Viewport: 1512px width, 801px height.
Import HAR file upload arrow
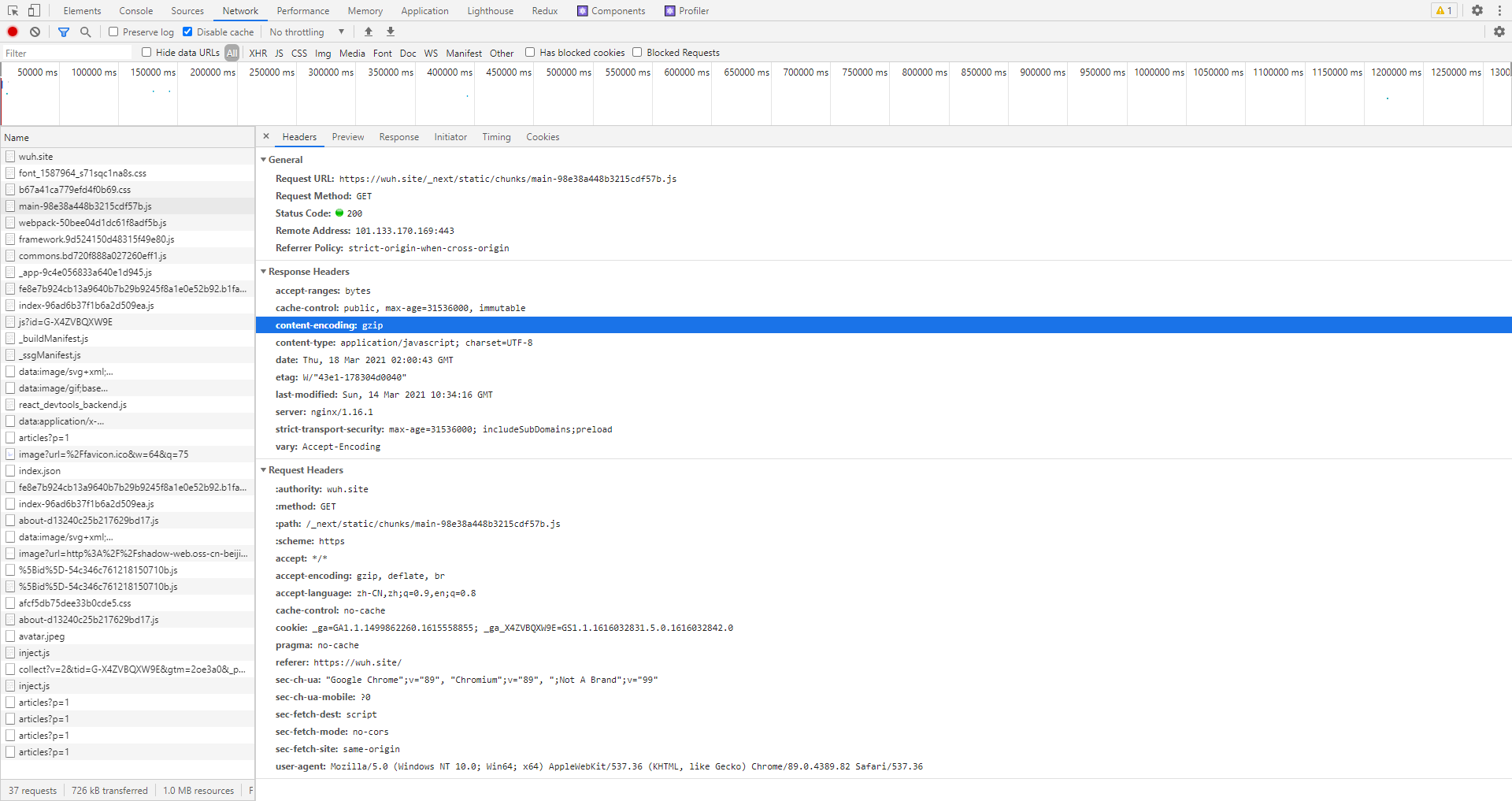click(x=369, y=32)
